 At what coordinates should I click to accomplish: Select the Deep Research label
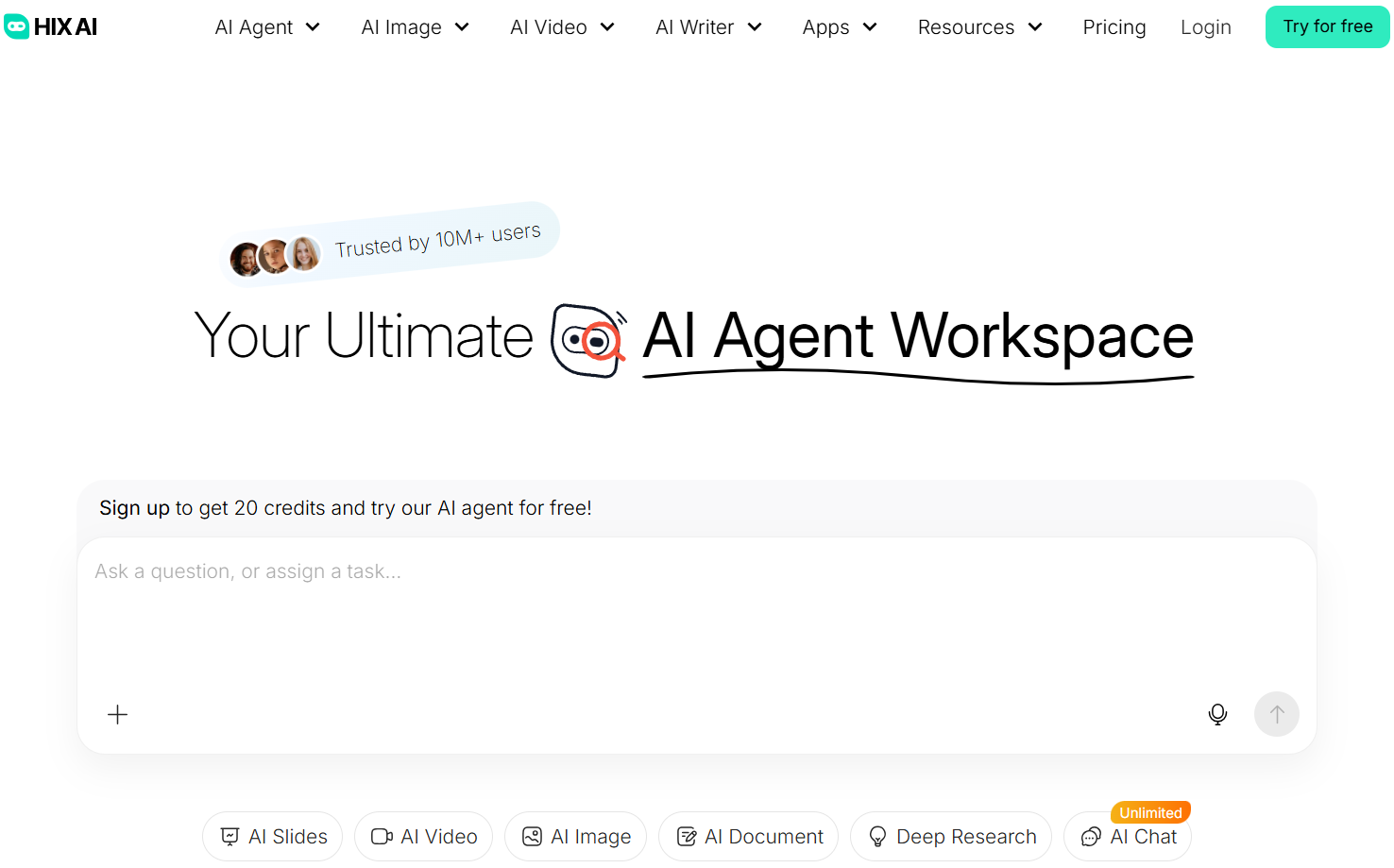point(966,836)
